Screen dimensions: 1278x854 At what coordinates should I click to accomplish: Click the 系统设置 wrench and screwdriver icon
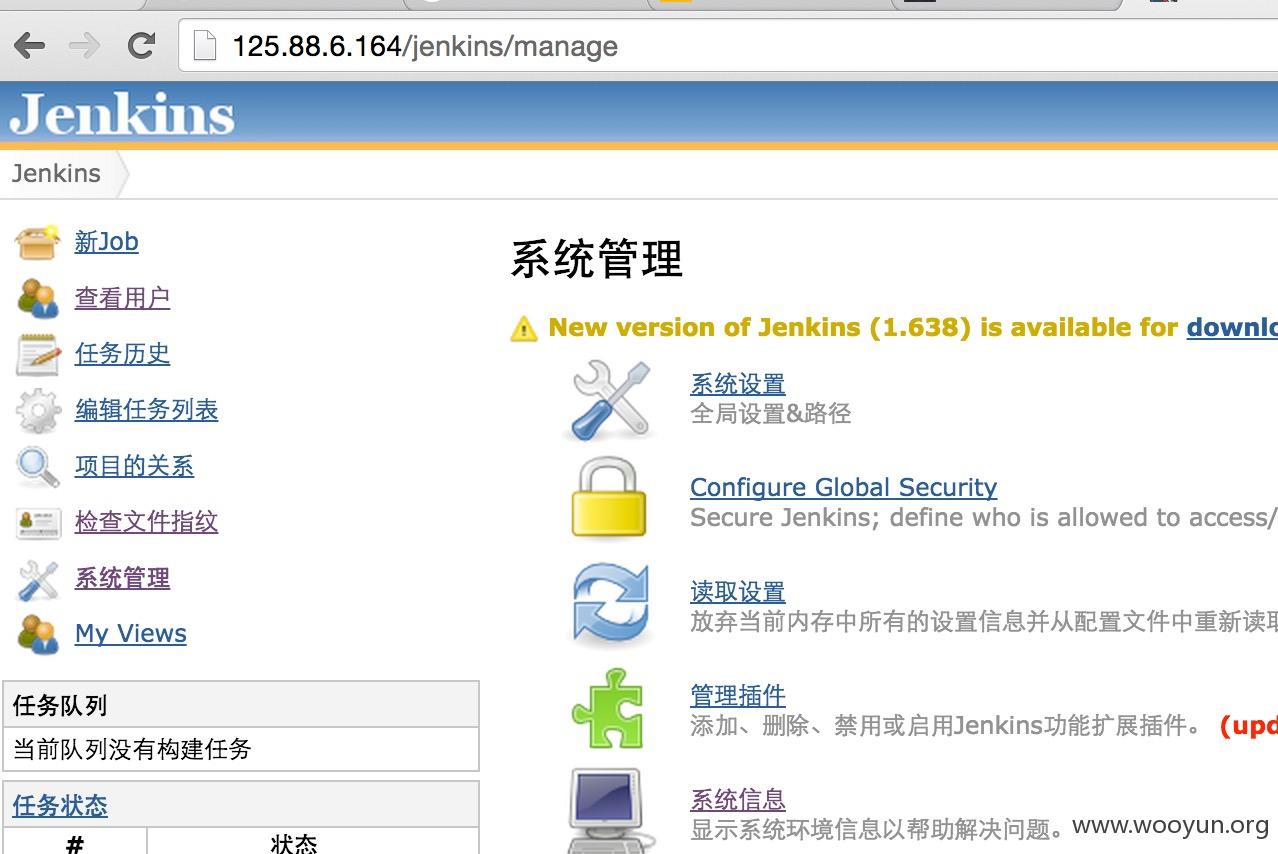[610, 401]
